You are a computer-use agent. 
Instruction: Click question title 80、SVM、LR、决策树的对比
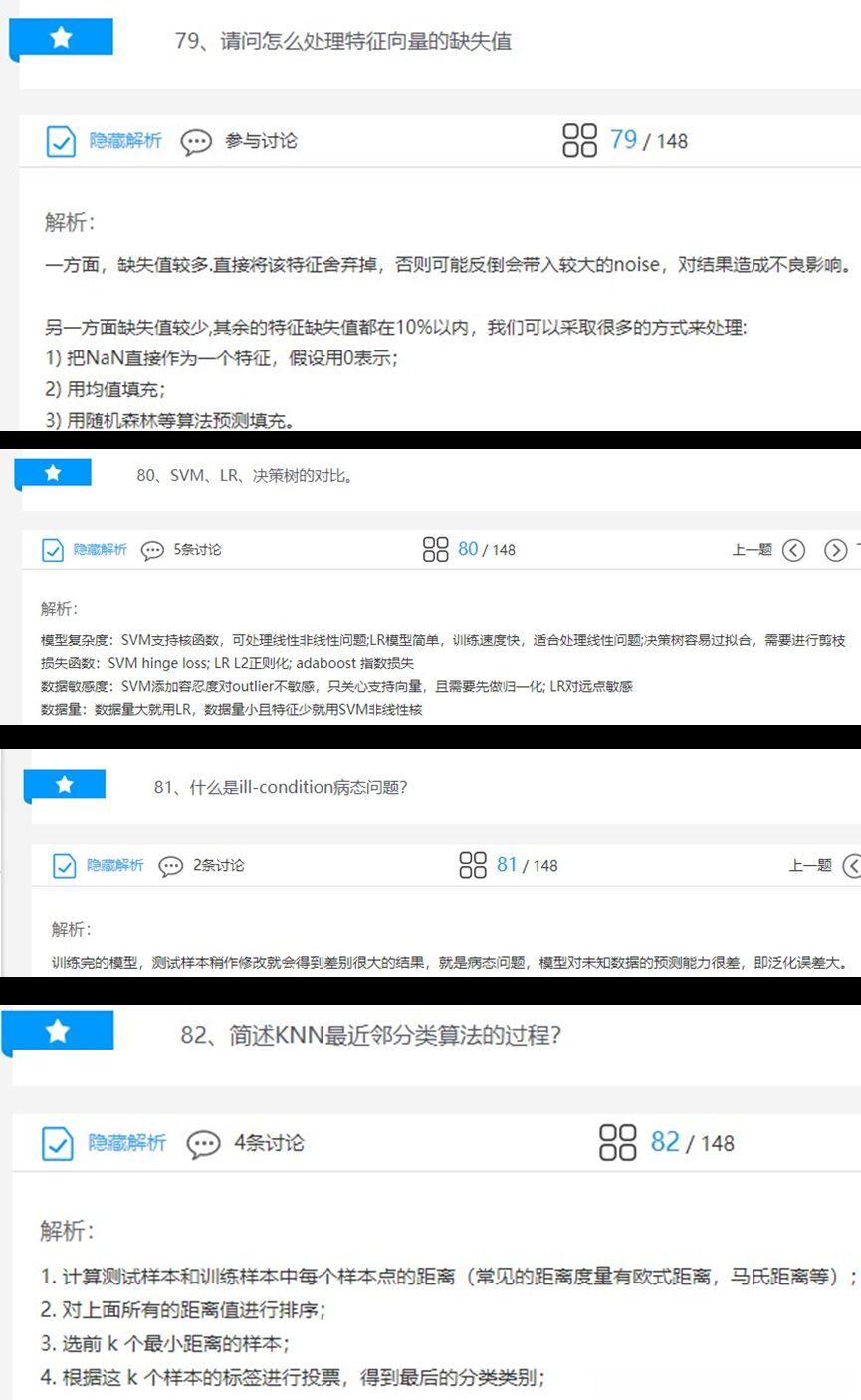[x=245, y=476]
